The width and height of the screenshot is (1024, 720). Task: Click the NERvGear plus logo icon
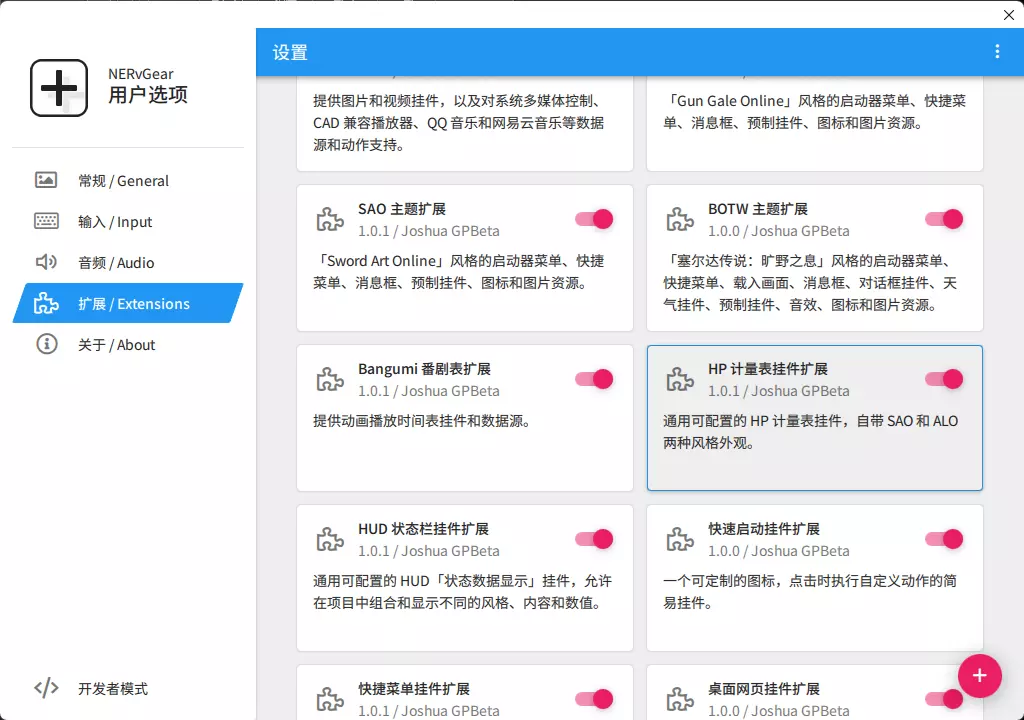click(59, 88)
